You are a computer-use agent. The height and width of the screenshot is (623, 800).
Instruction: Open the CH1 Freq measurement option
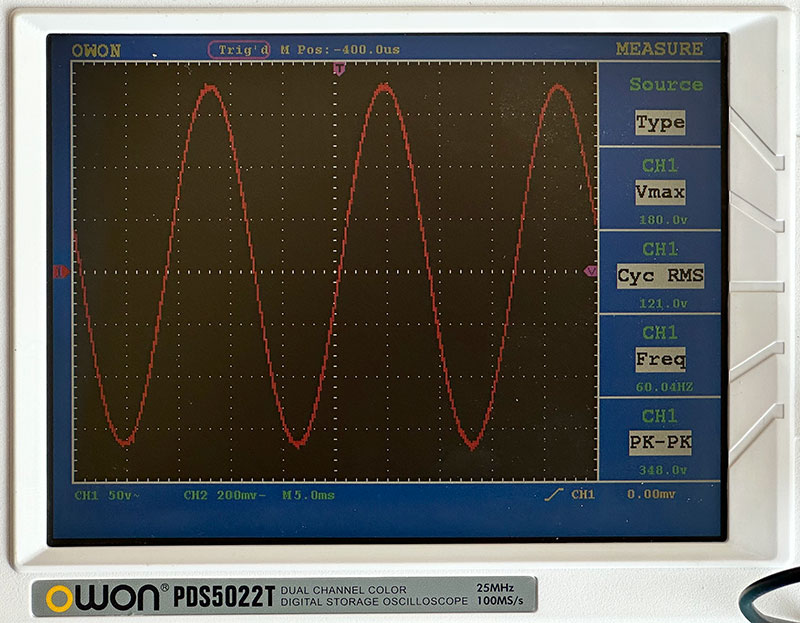(x=660, y=358)
